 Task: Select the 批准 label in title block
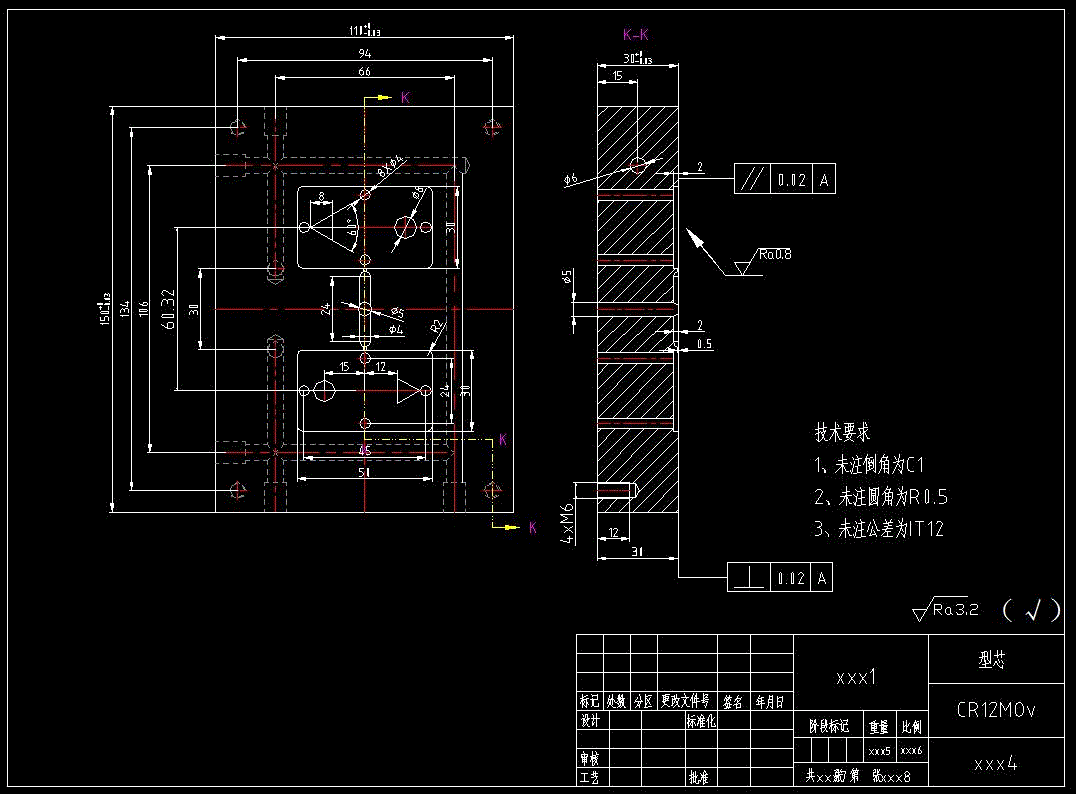(698, 778)
